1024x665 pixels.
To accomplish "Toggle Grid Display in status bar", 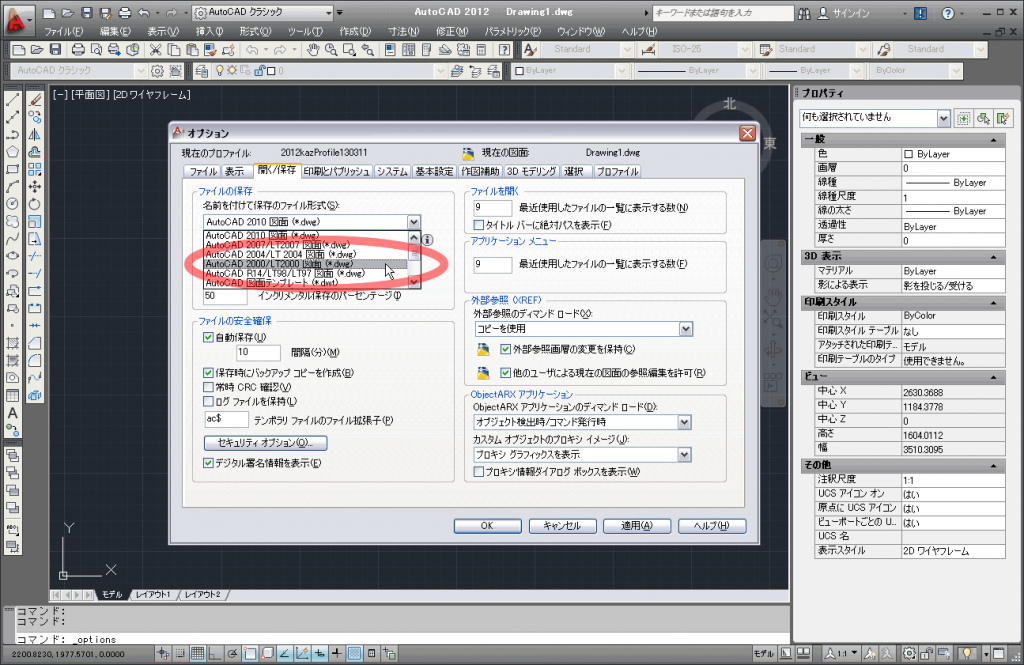I will tap(197, 653).
